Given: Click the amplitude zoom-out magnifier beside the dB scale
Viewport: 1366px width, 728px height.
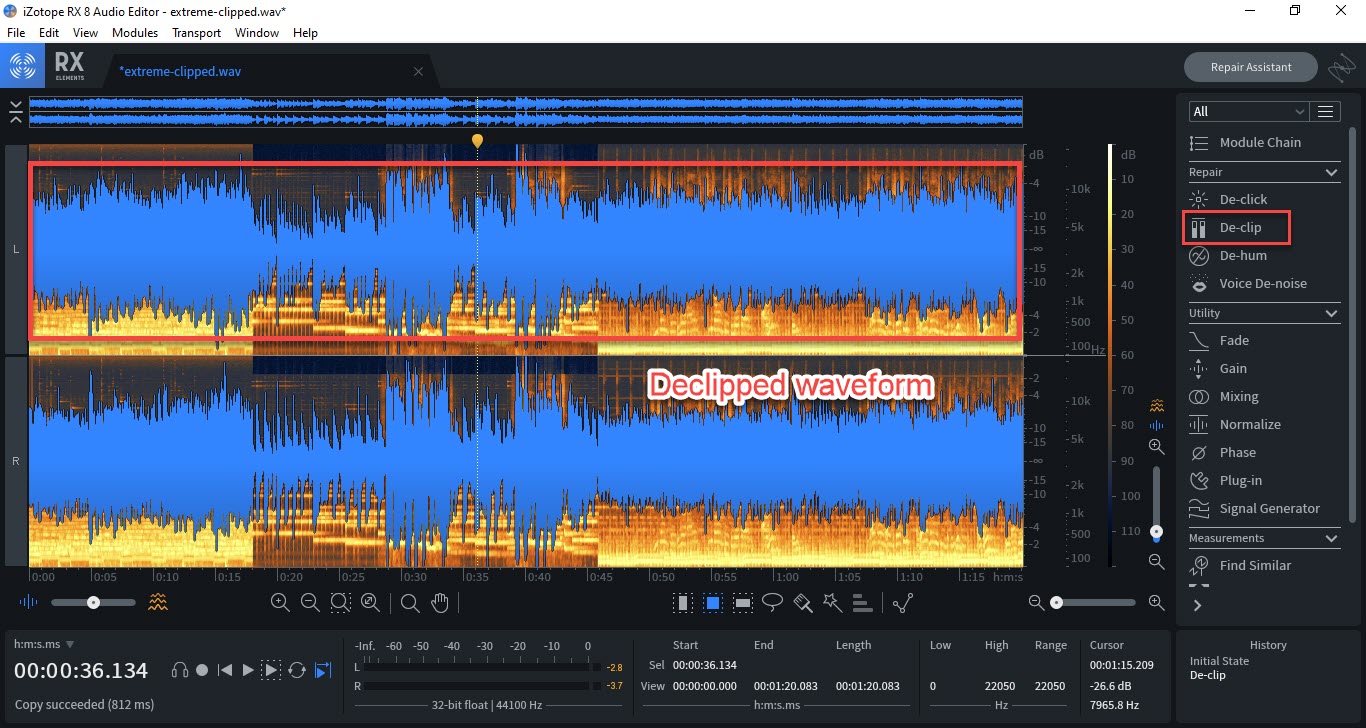Looking at the screenshot, I should click(x=1156, y=562).
